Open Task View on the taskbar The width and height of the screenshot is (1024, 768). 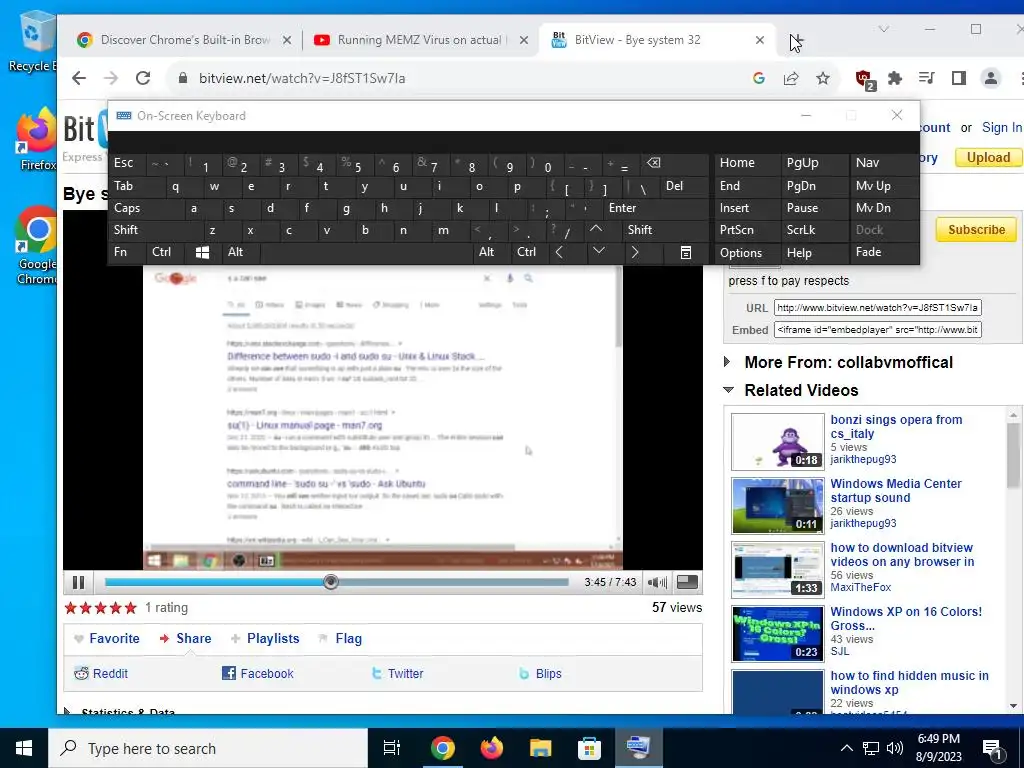click(392, 748)
